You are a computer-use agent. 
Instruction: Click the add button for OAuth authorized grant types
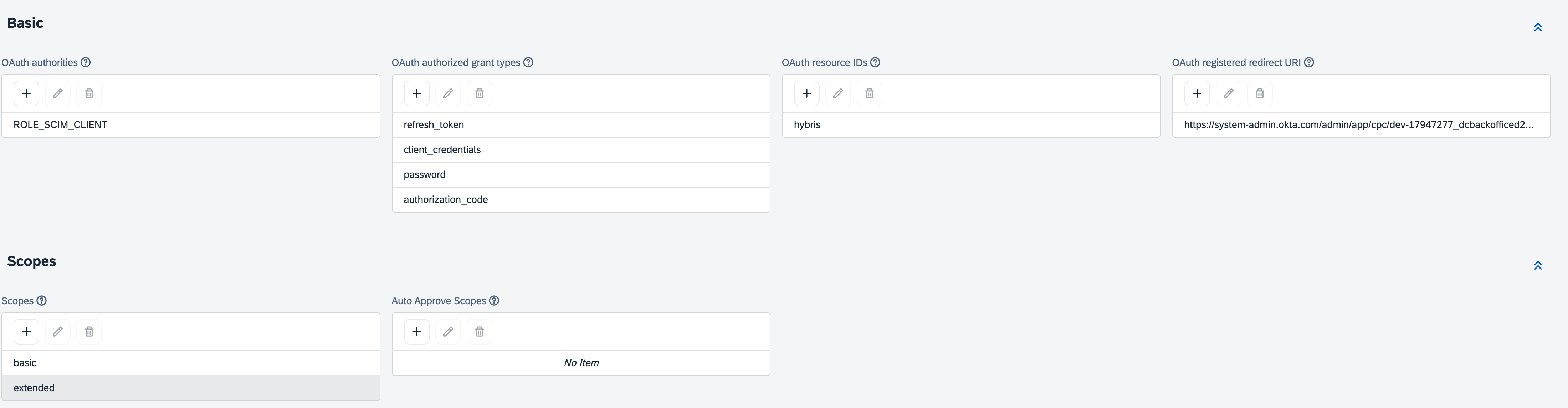tap(416, 93)
